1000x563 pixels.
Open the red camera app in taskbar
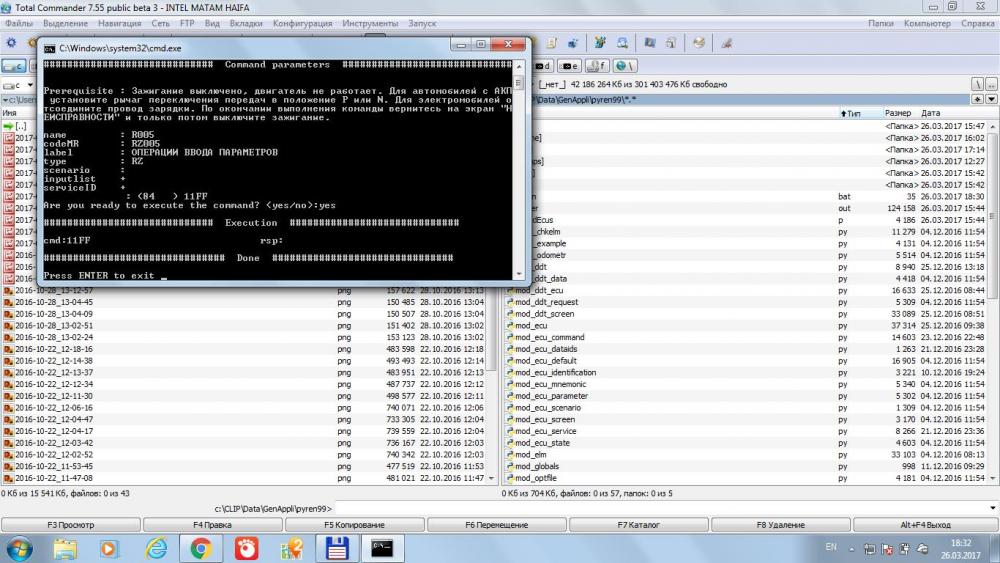pyautogui.click(x=246, y=548)
